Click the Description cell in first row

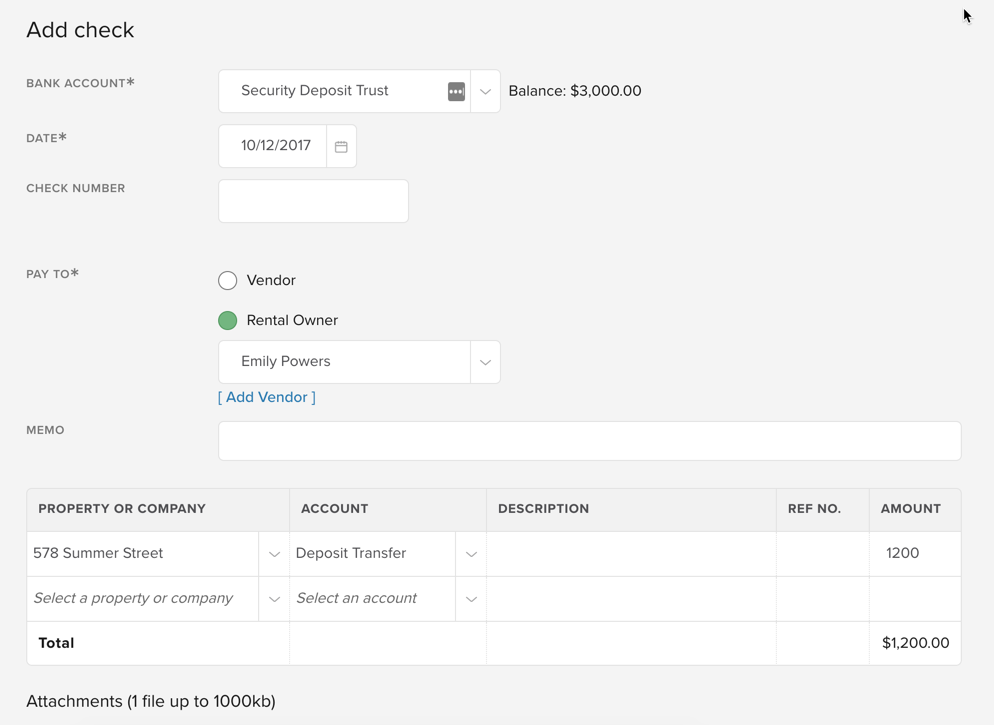point(631,554)
